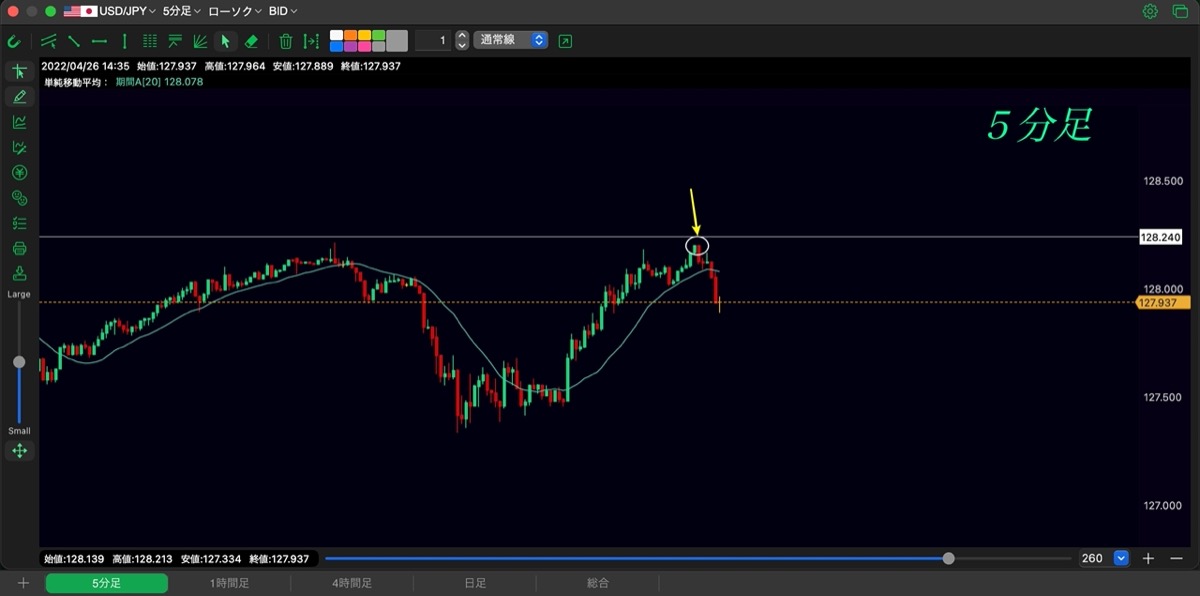Image resolution: width=1200 pixels, height=596 pixels.
Task: Click the Large/Small size slider handle
Action: 19,362
